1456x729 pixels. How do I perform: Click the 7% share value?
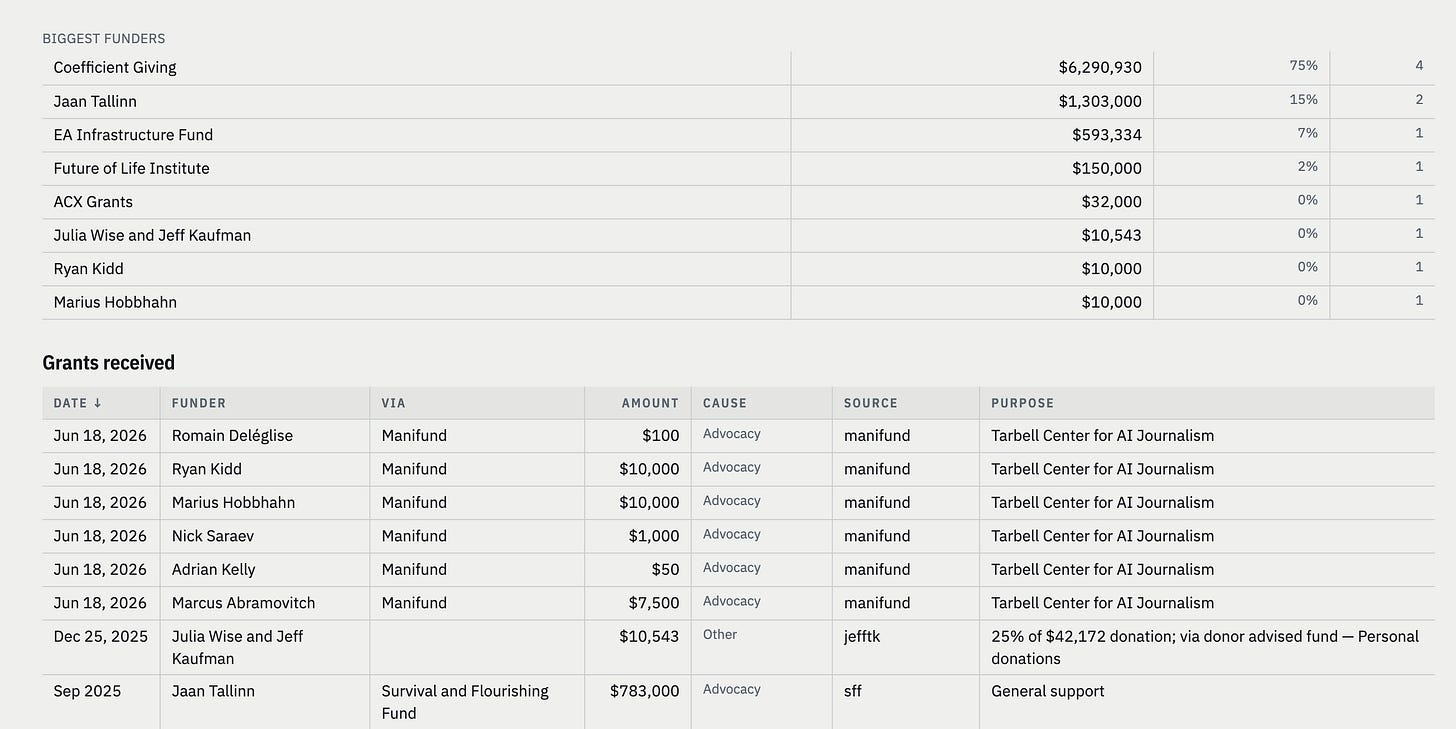tap(1308, 133)
